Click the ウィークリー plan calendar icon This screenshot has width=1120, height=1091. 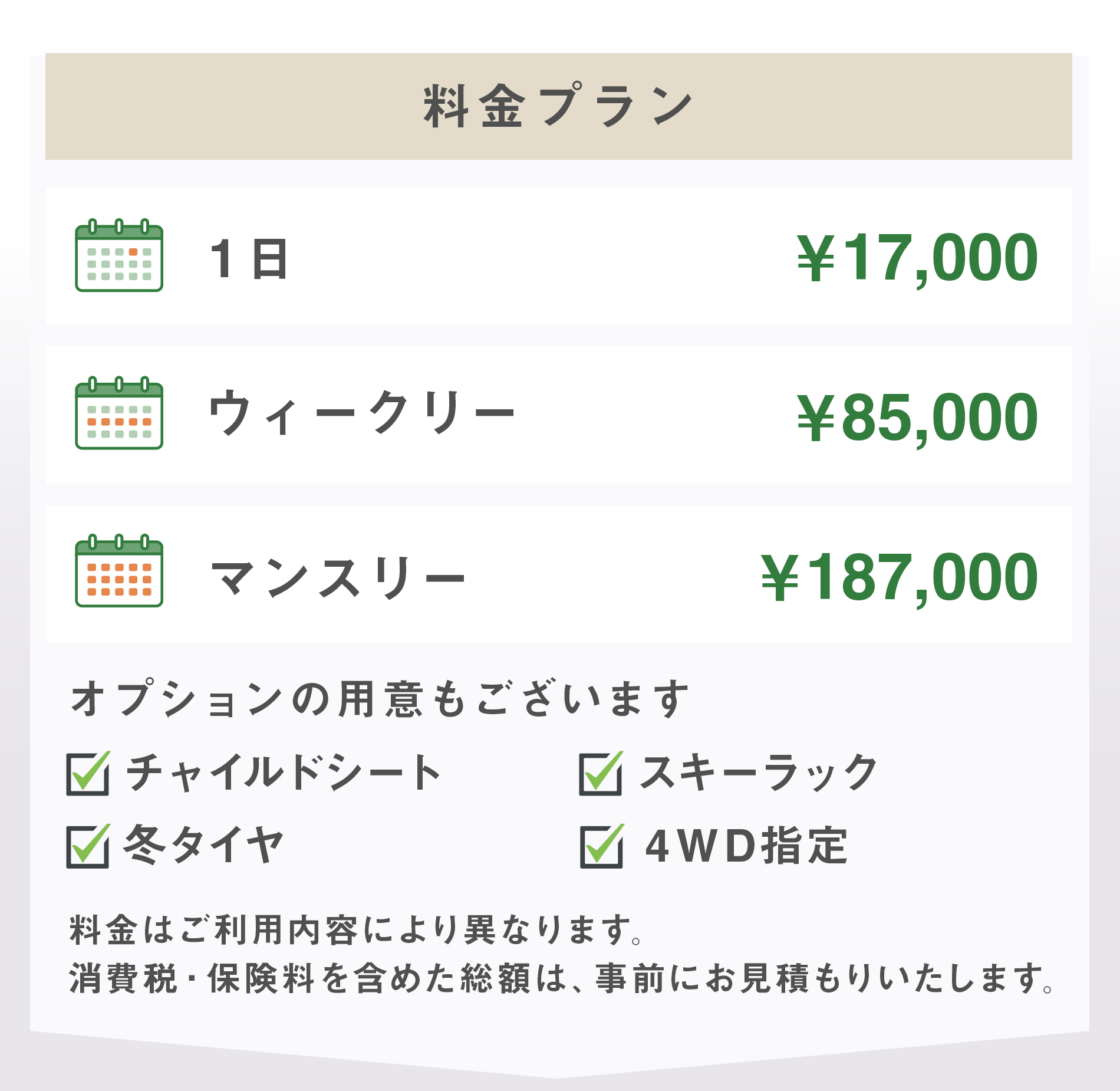point(119,414)
